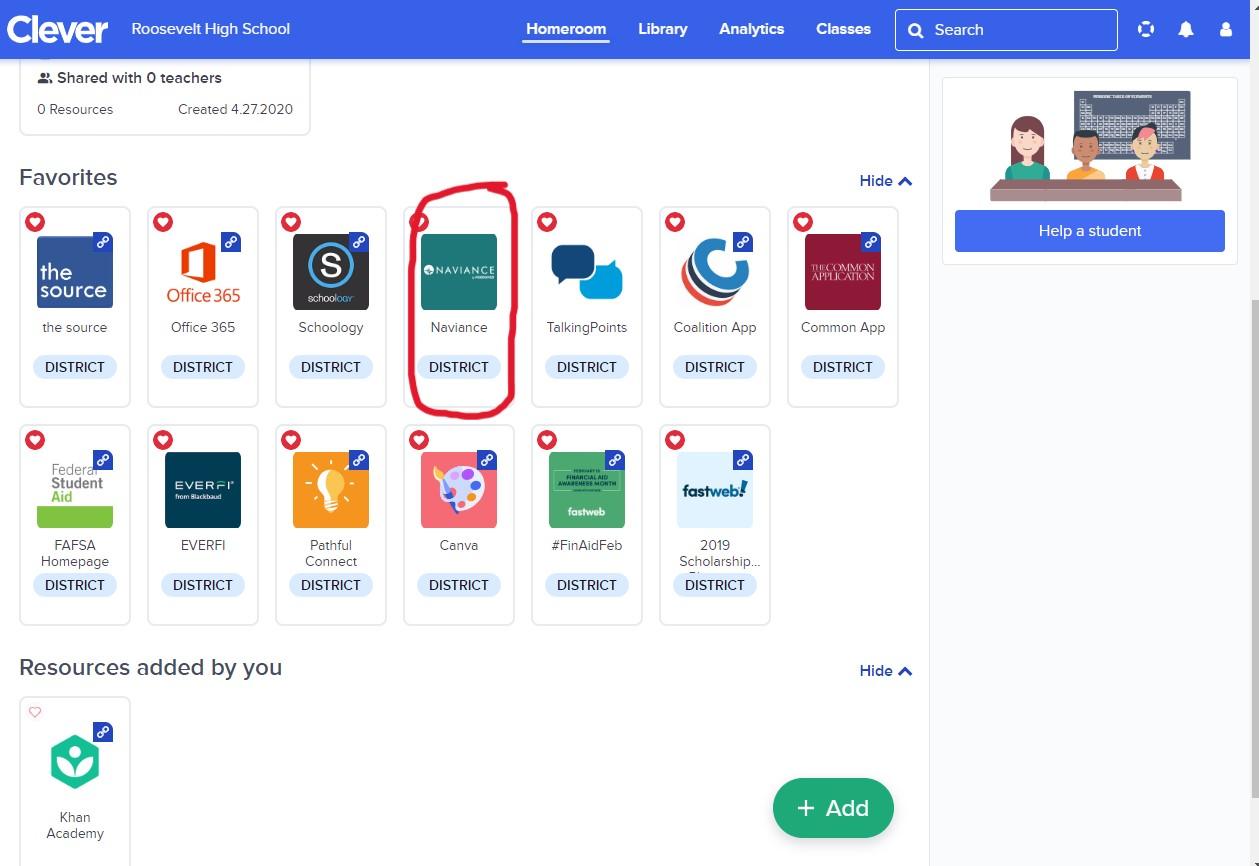
Task: Click DISTRICT badge under Naviance
Action: click(x=459, y=367)
